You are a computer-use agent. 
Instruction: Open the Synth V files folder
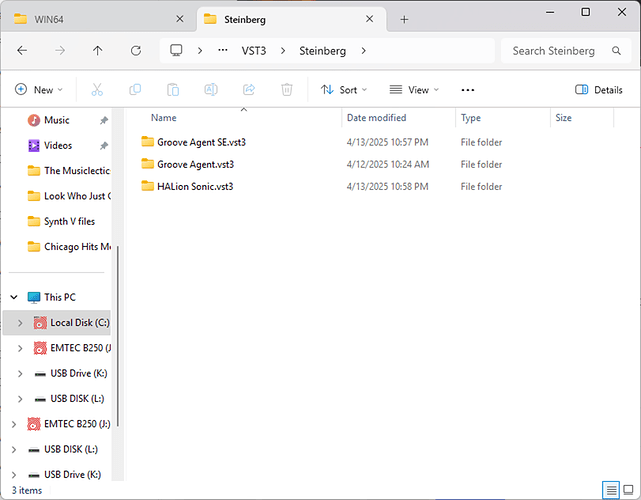pos(61,222)
